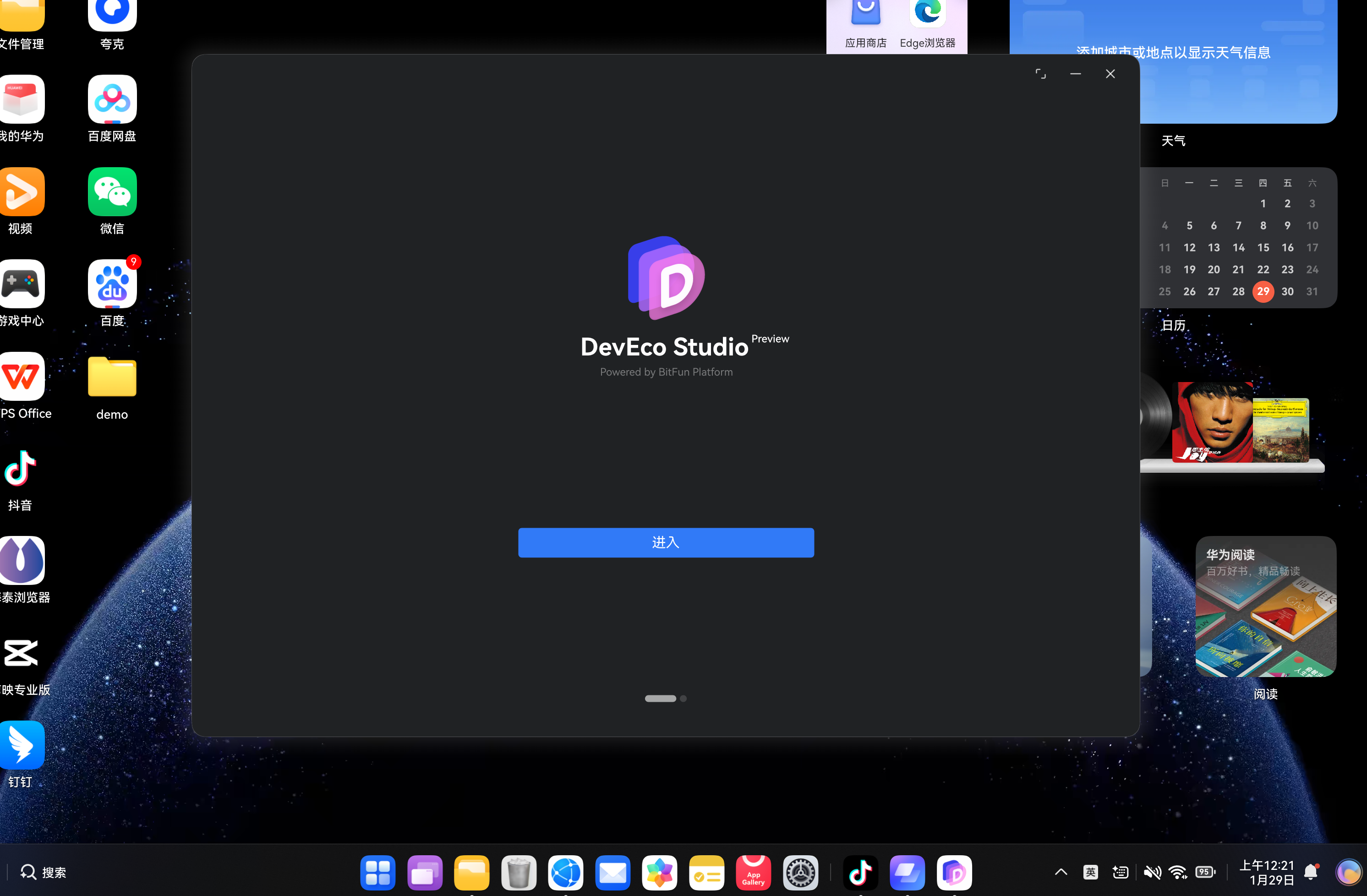Open Baidu Netdisk desktop icon
Screen dimensions: 1367x896
pos(112,99)
